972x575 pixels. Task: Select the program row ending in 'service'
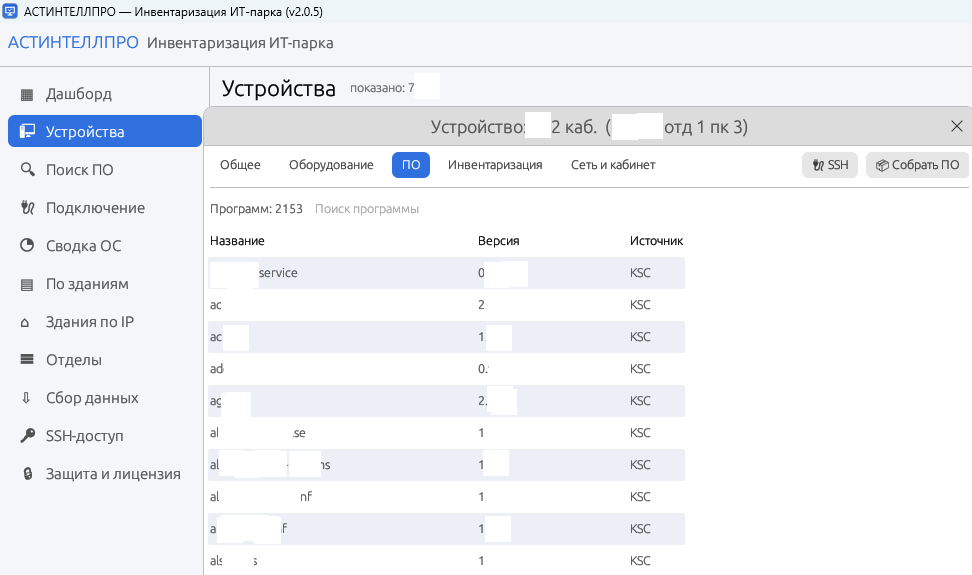coord(446,273)
